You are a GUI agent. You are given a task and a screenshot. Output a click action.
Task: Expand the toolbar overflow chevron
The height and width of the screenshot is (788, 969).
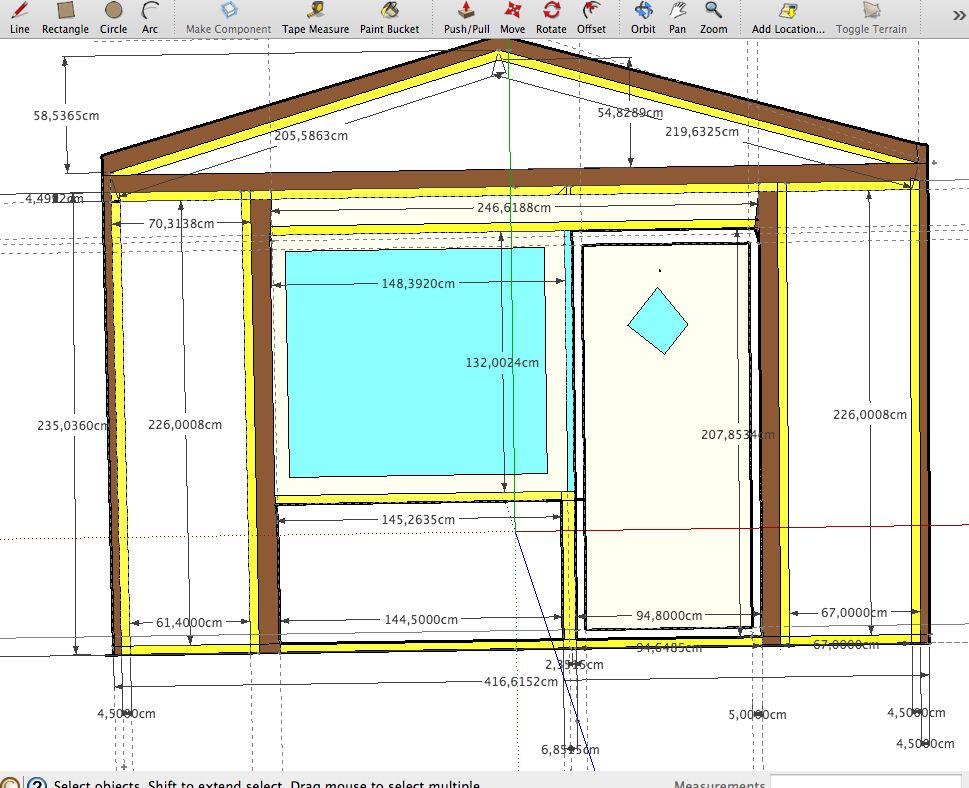[x=960, y=17]
